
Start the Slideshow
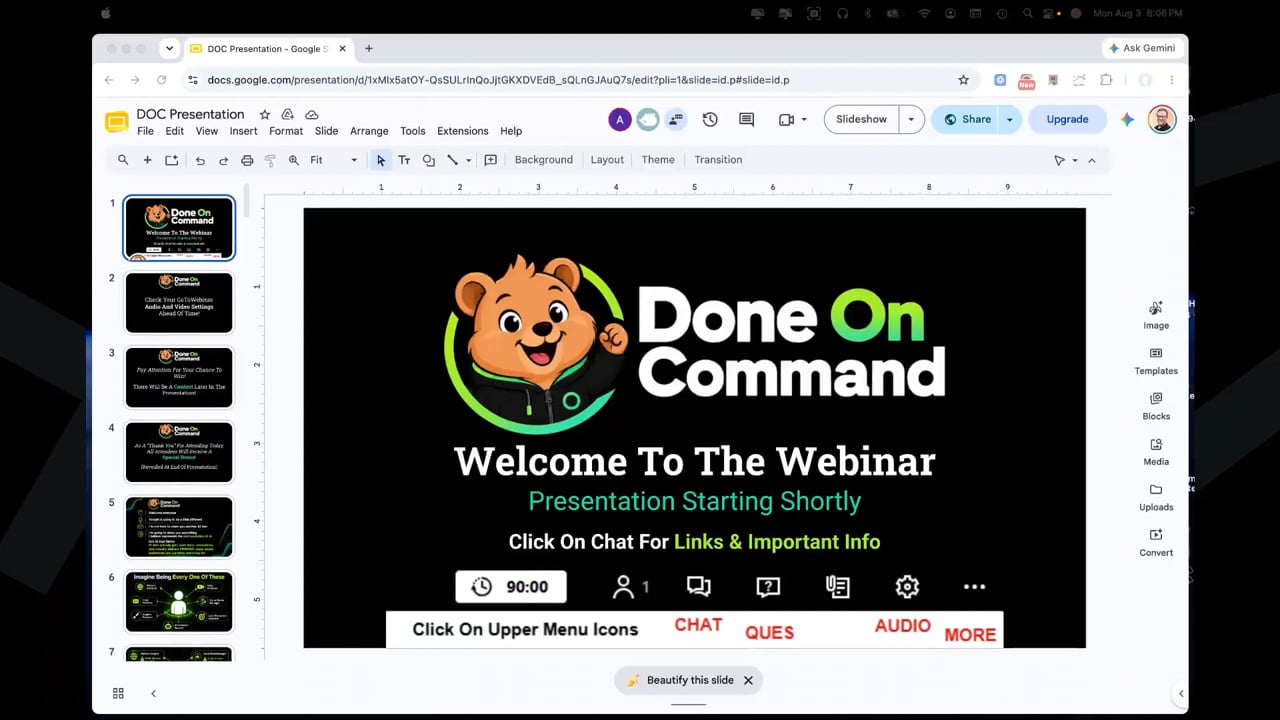pyautogui.click(x=861, y=119)
